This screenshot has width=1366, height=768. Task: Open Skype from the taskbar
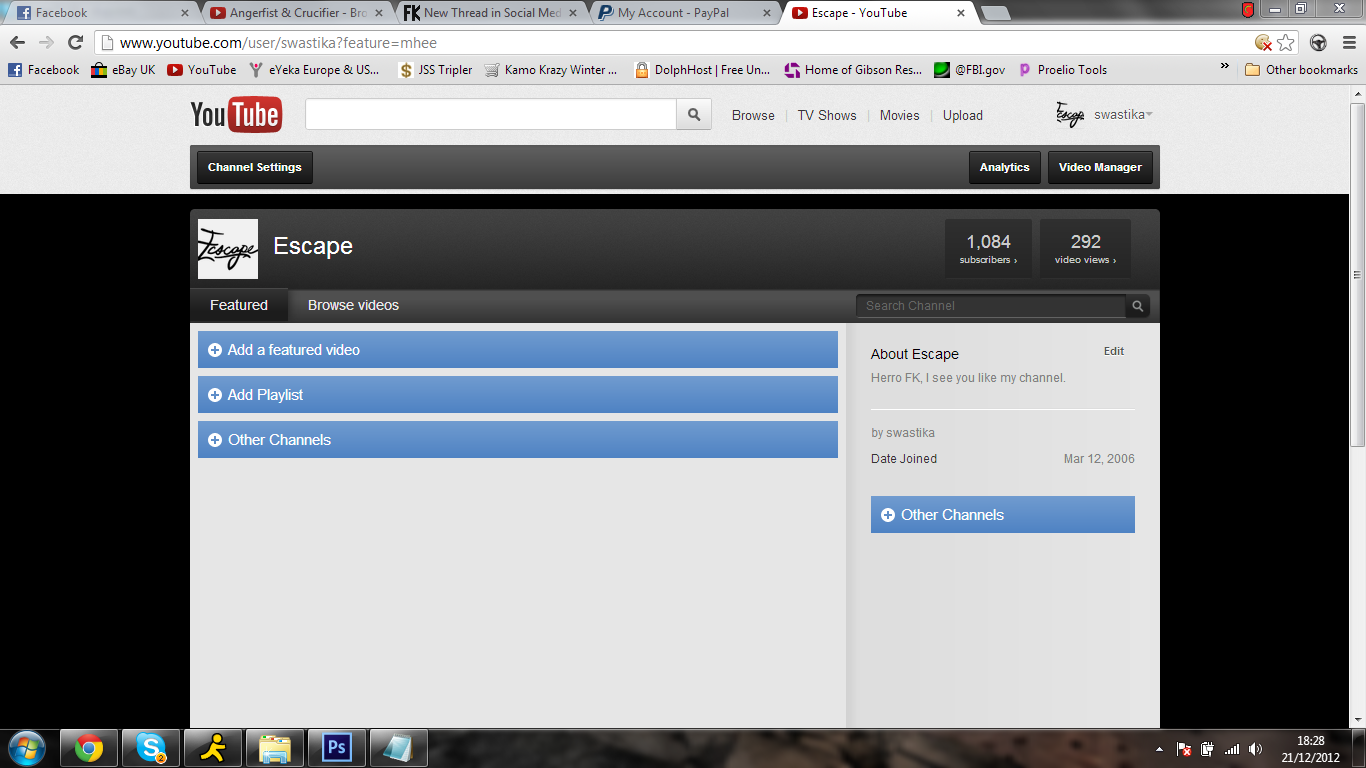[x=151, y=748]
